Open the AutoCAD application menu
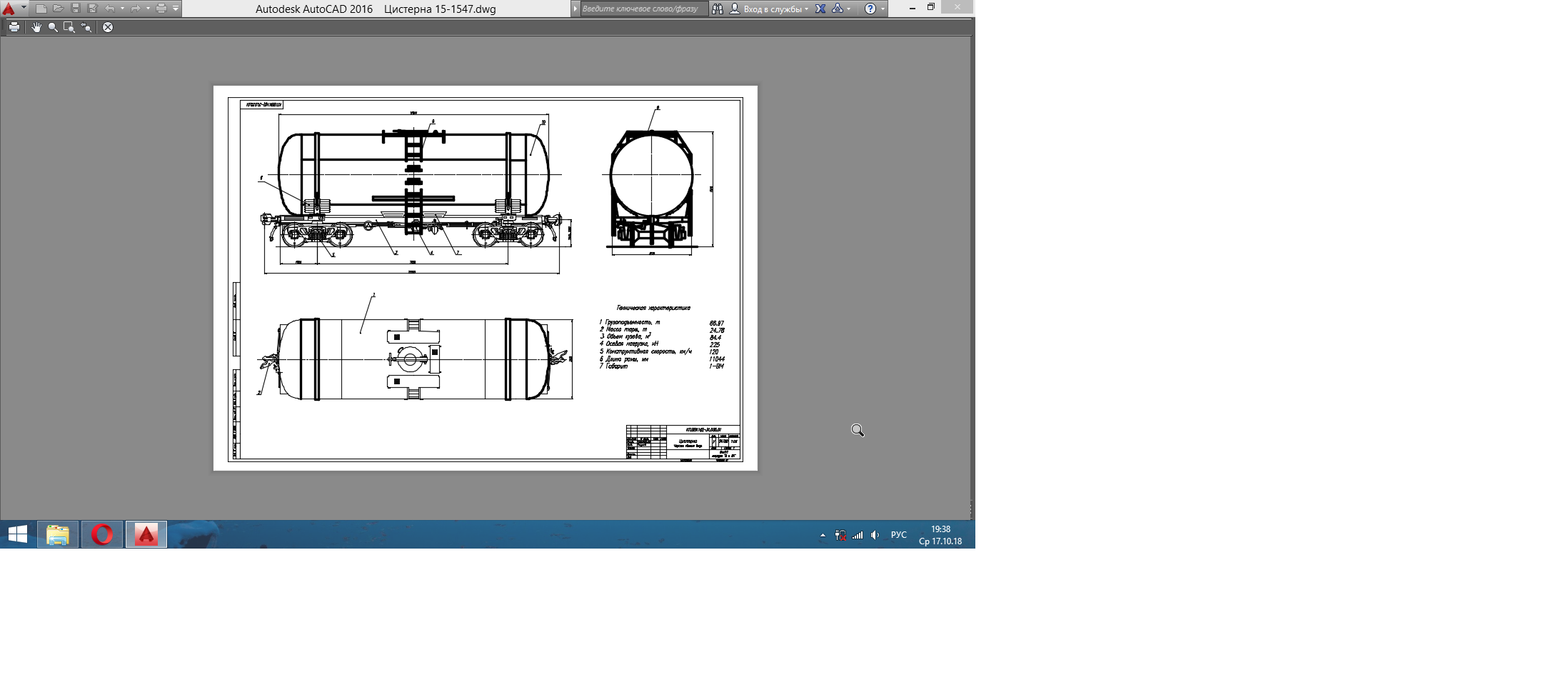 10,9
